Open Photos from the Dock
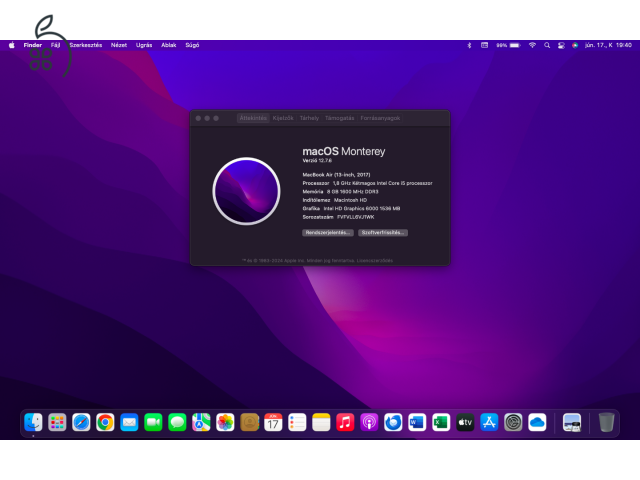The height and width of the screenshot is (480, 640). pos(225,422)
